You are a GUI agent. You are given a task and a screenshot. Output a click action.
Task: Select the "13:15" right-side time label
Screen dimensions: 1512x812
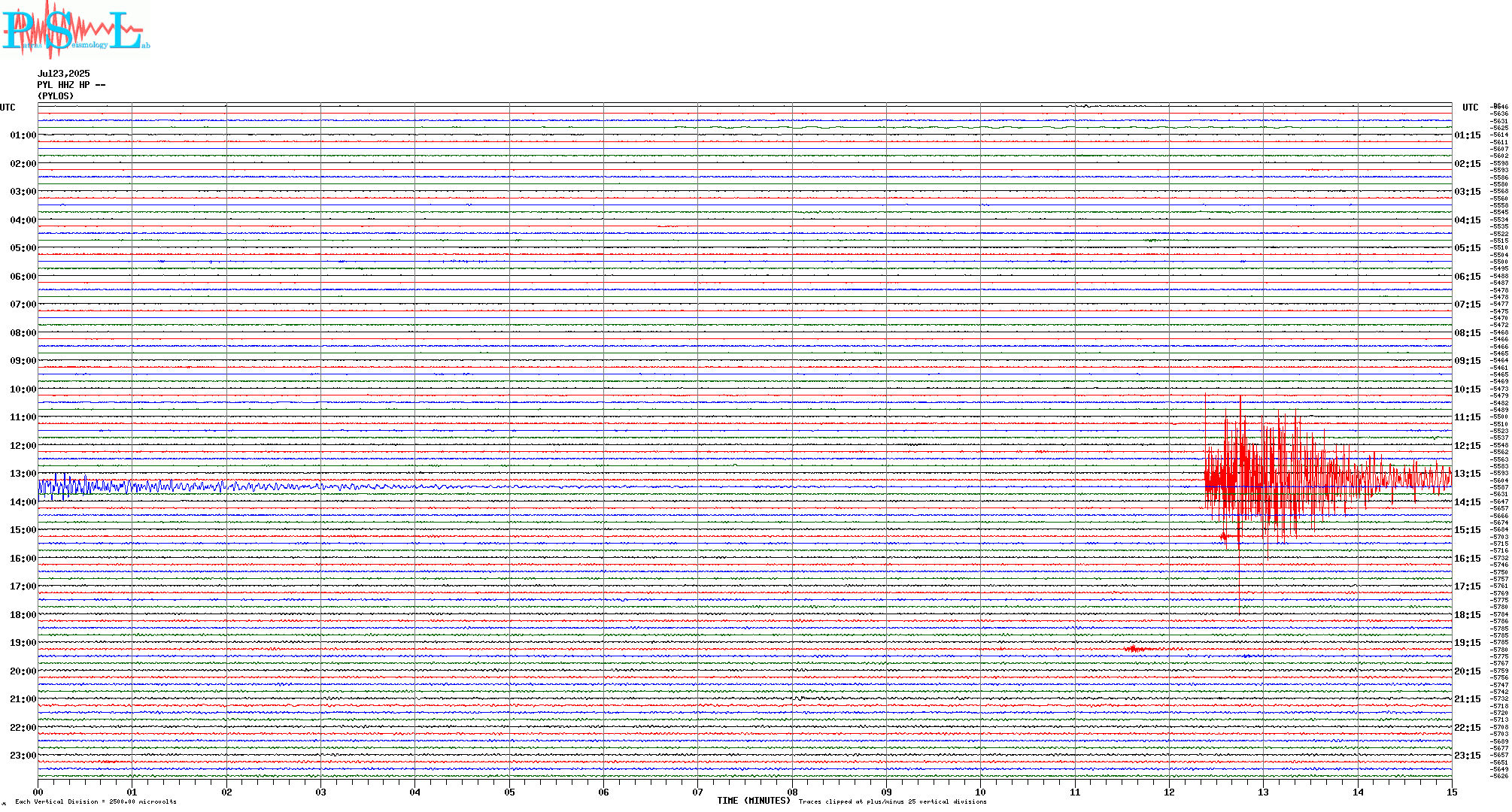(x=1468, y=474)
